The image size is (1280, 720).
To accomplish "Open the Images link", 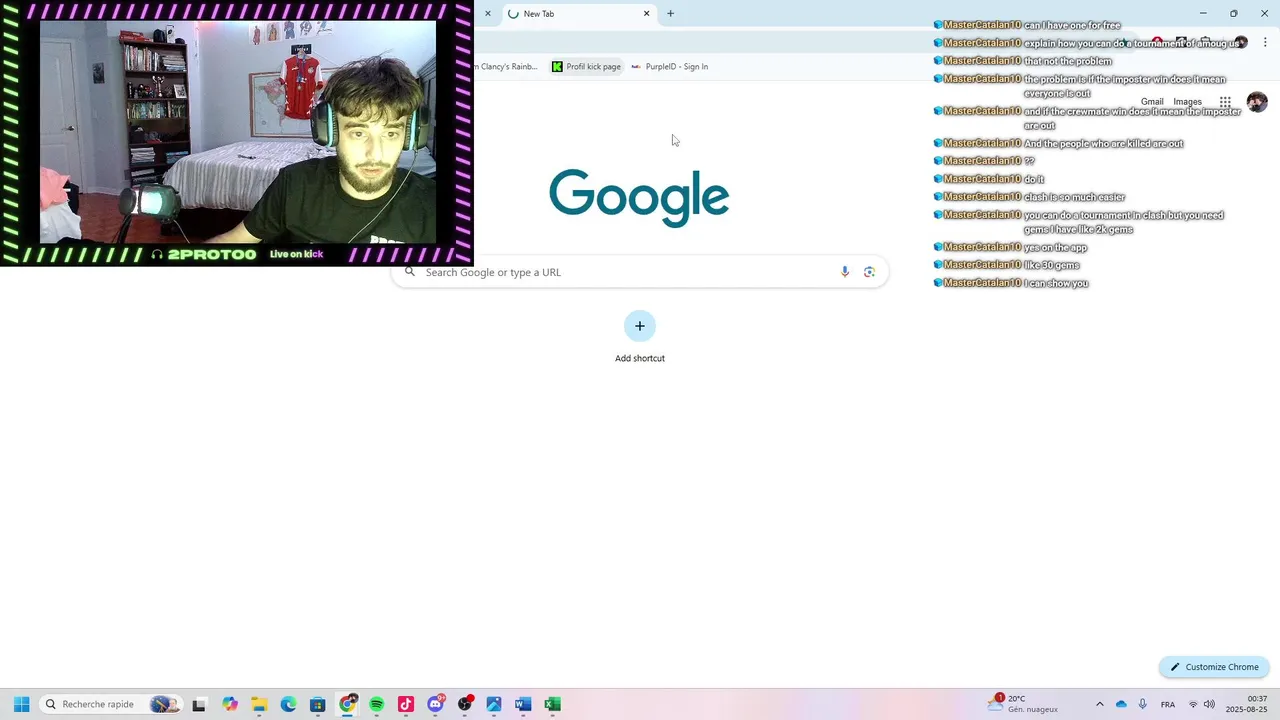I will (x=1187, y=102).
